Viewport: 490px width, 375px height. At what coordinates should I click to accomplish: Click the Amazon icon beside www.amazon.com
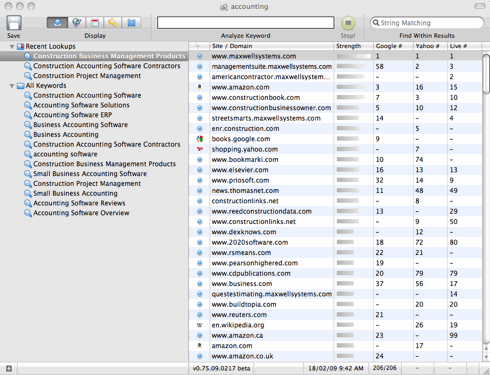pos(199,87)
